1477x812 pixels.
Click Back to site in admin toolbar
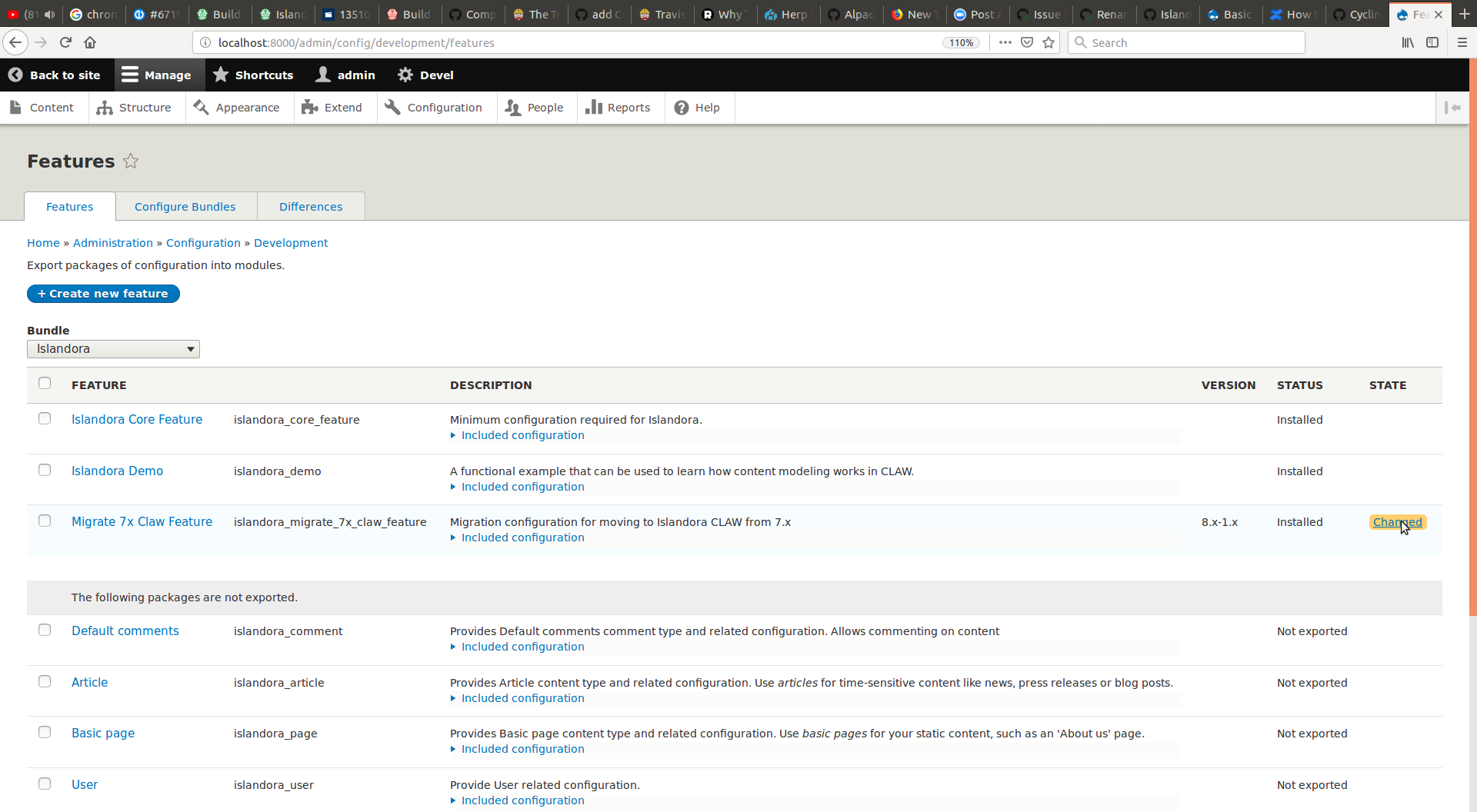(55, 75)
